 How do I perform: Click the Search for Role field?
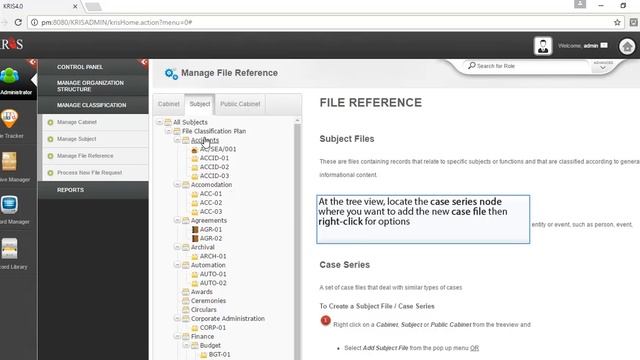[531, 66]
